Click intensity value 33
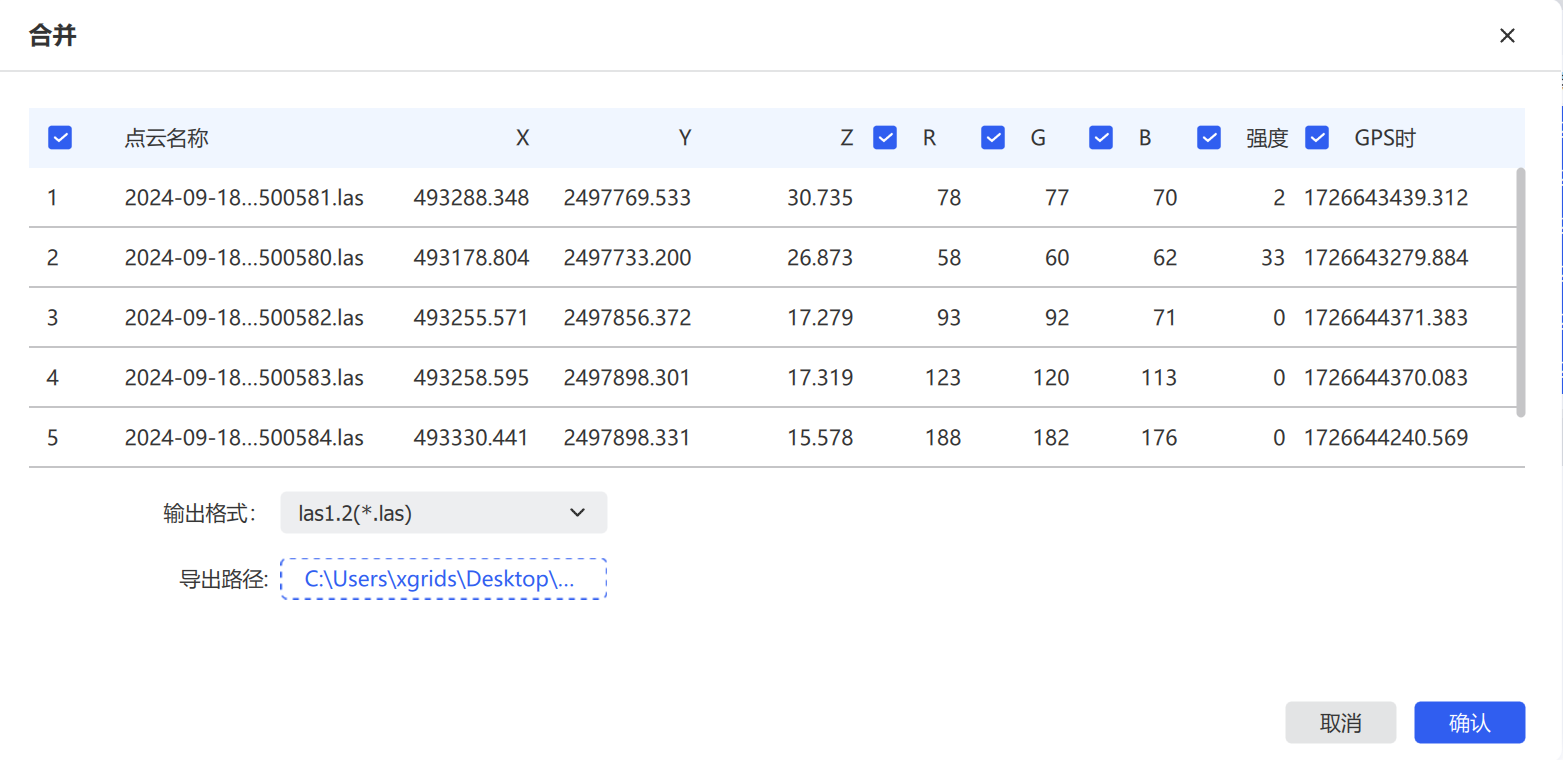This screenshot has height=760, width=1563. pos(1273,258)
